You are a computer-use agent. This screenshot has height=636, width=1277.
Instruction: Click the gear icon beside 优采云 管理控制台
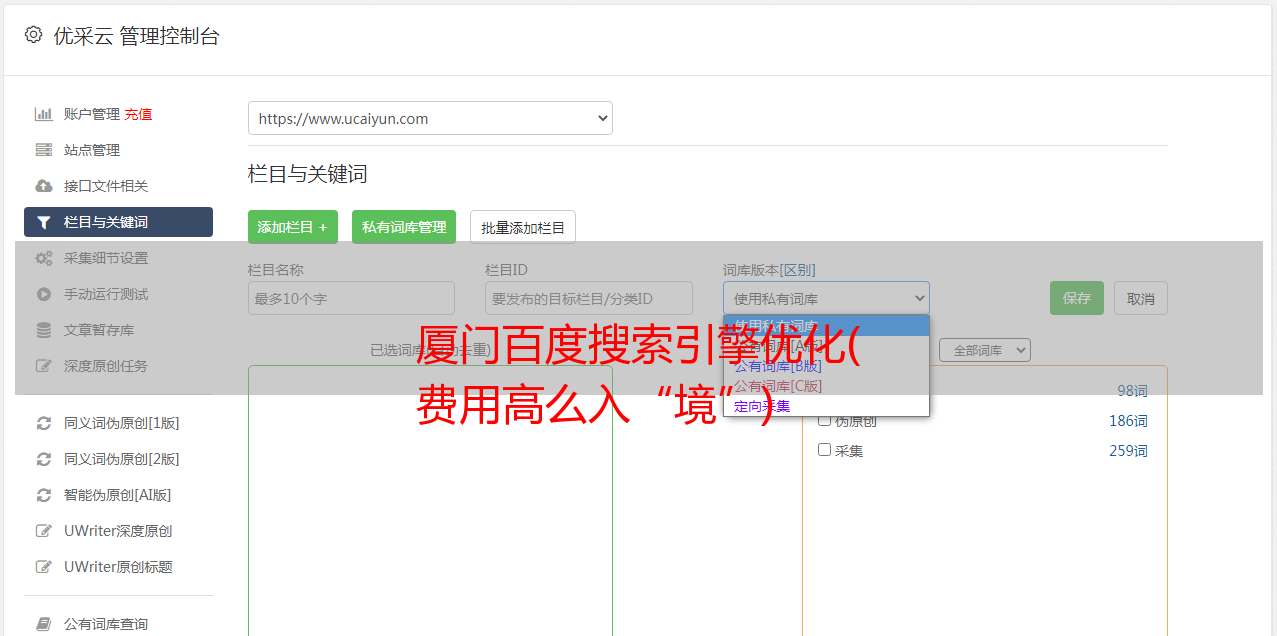point(33,35)
